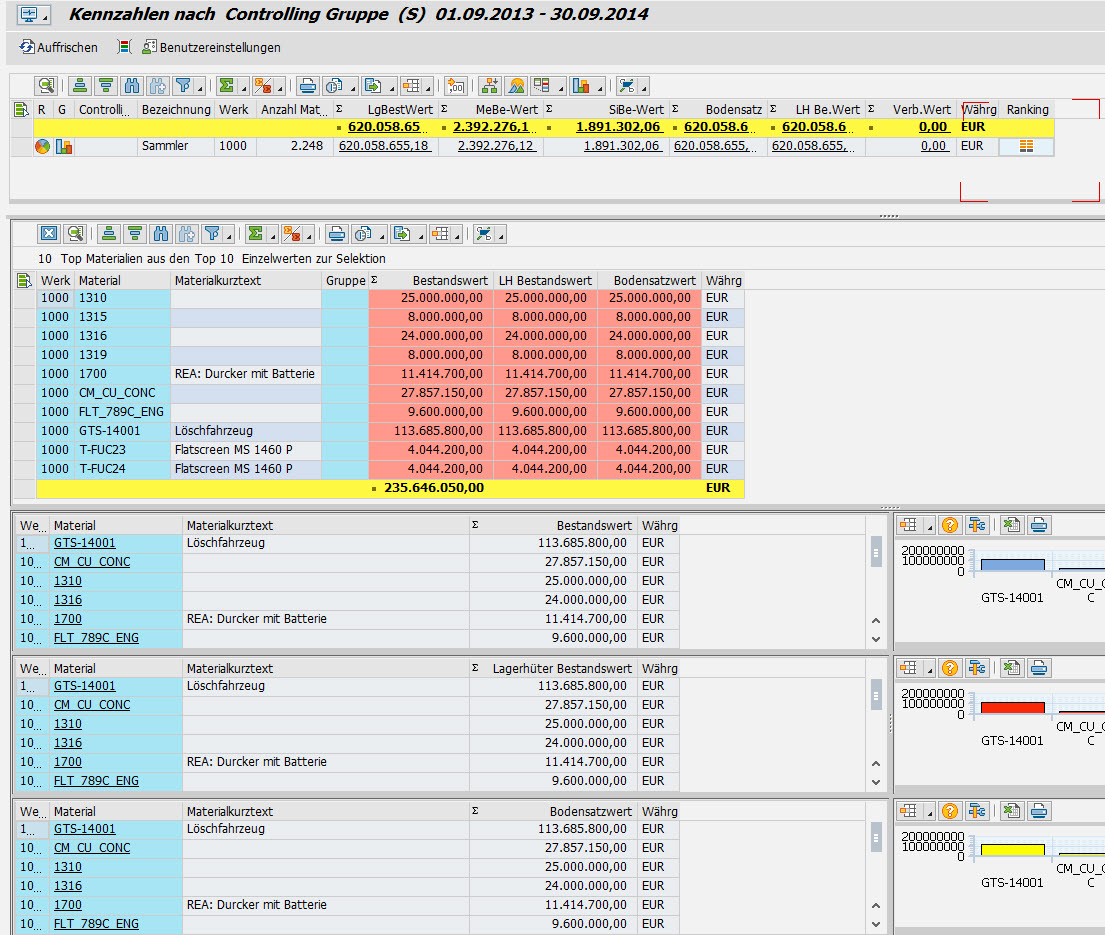Expand the sum total dropdown in middle toolbar
The image size is (1105, 935).
tap(273, 235)
